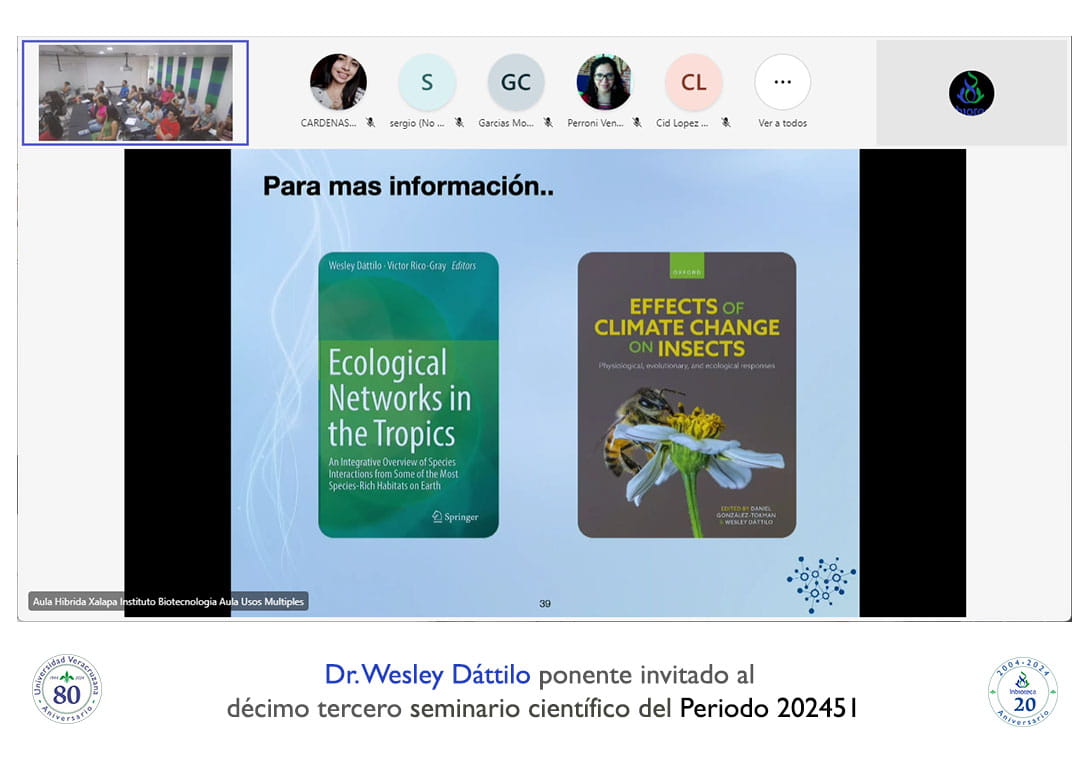The width and height of the screenshot is (1090, 760).
Task: Select the "S" avatar for sergio
Action: (x=427, y=82)
